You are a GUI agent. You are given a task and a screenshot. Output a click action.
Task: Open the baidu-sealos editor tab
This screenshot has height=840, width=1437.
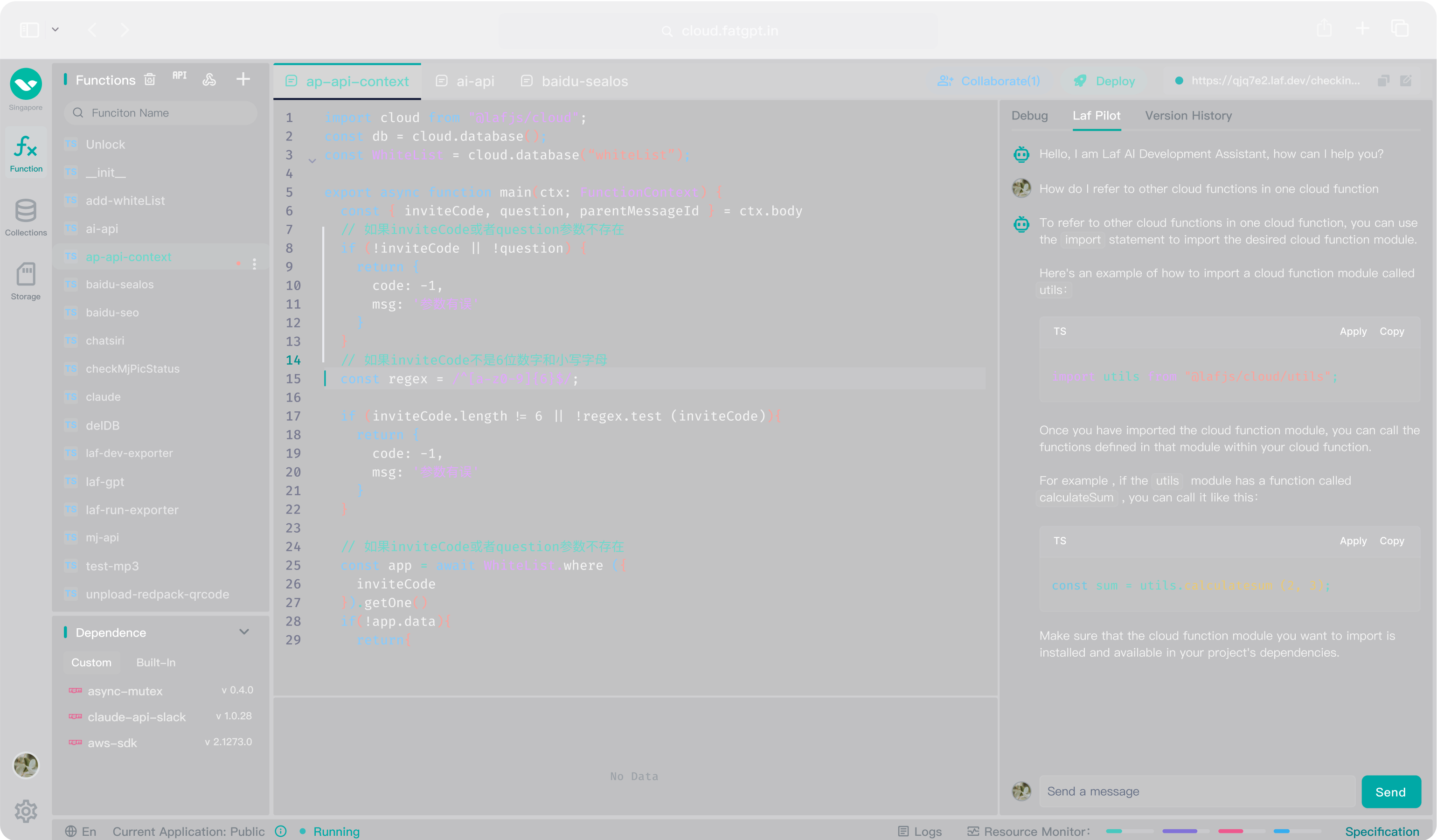tap(575, 81)
